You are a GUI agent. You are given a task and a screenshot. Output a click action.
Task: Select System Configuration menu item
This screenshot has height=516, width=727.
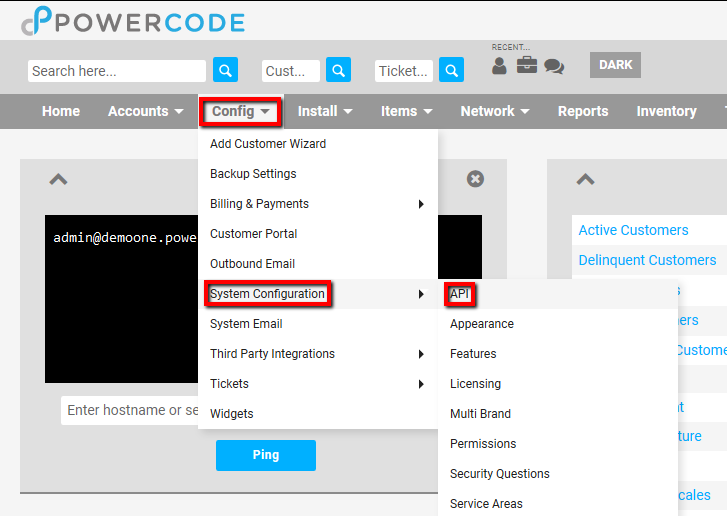click(318, 294)
